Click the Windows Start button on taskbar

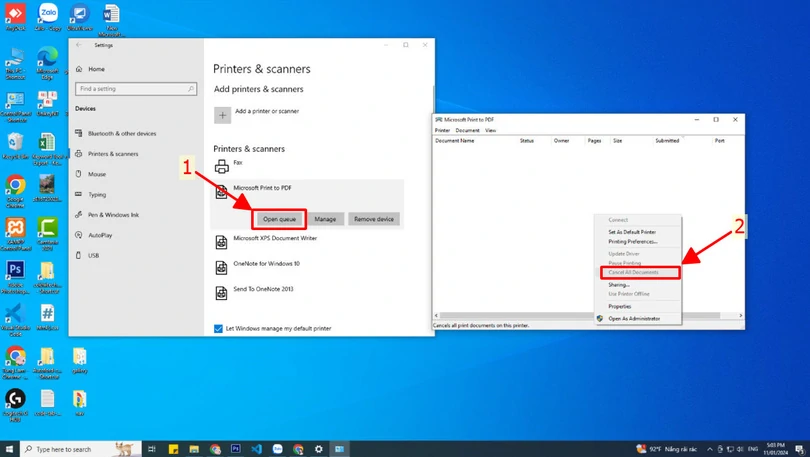click(10, 449)
